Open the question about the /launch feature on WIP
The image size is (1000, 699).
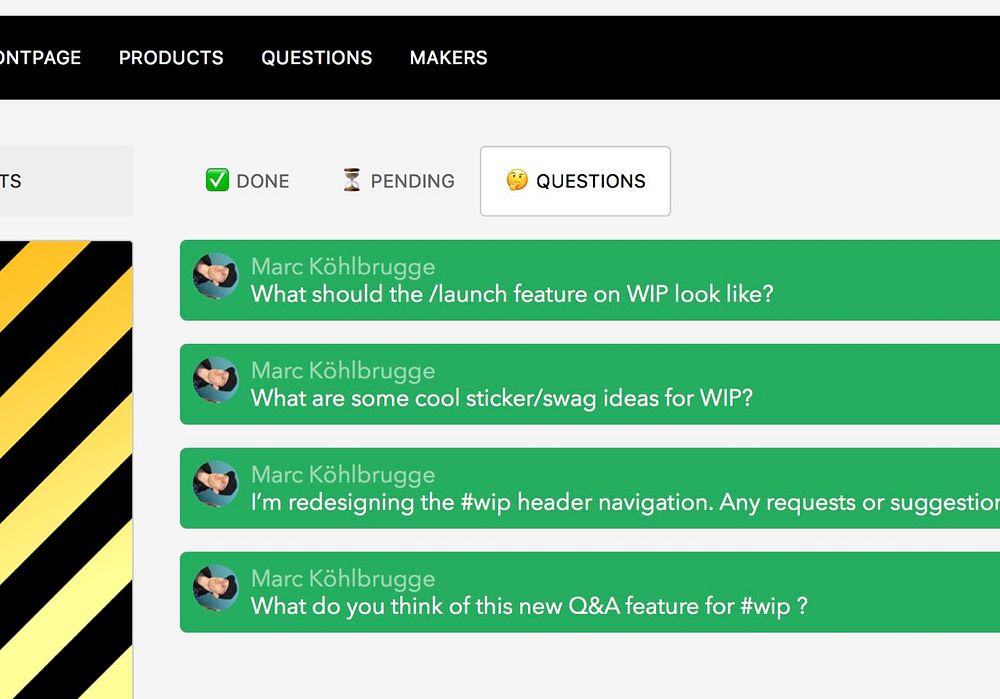pyautogui.click(x=512, y=294)
